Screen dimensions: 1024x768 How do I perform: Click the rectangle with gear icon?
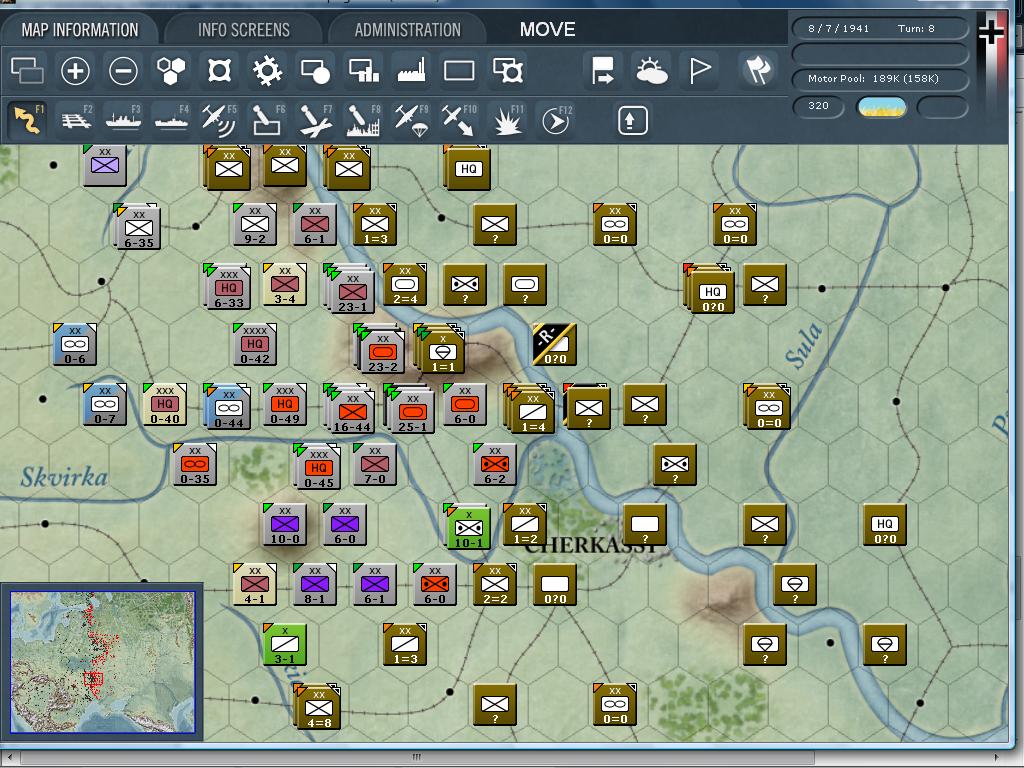(x=508, y=71)
